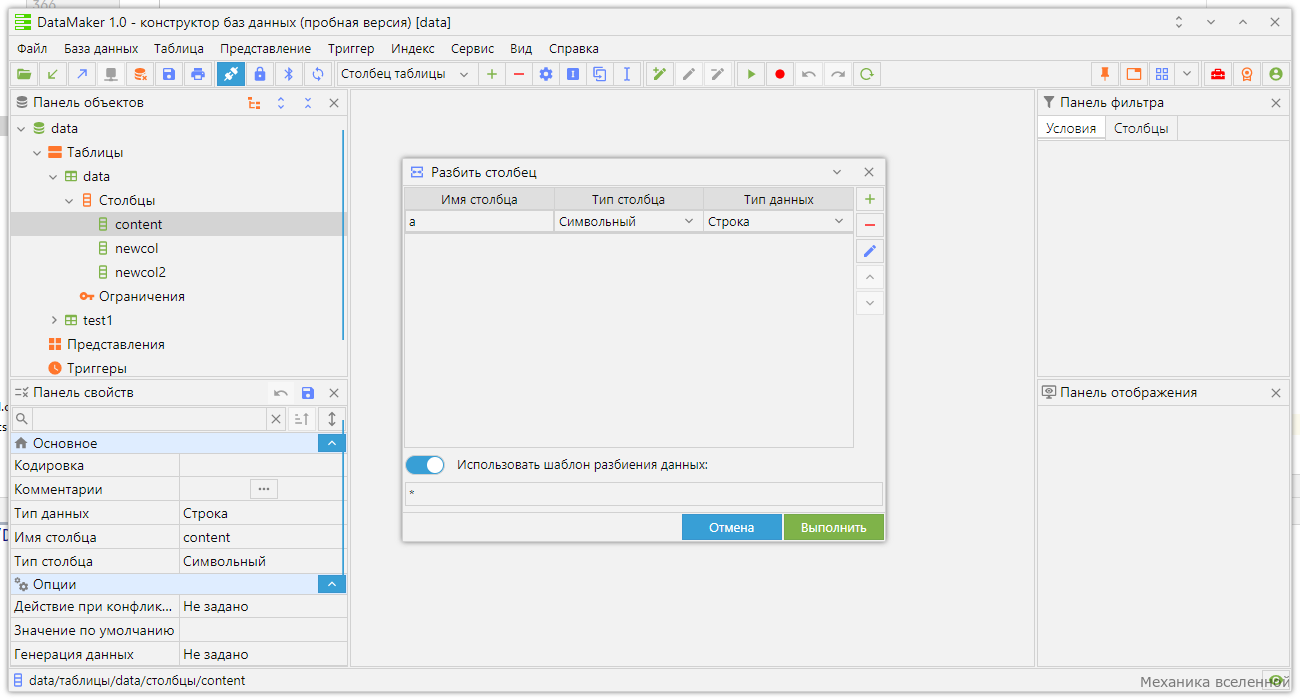This screenshot has width=1300, height=700.
Task: Click the save icon in Панель свойств header
Action: tap(308, 393)
